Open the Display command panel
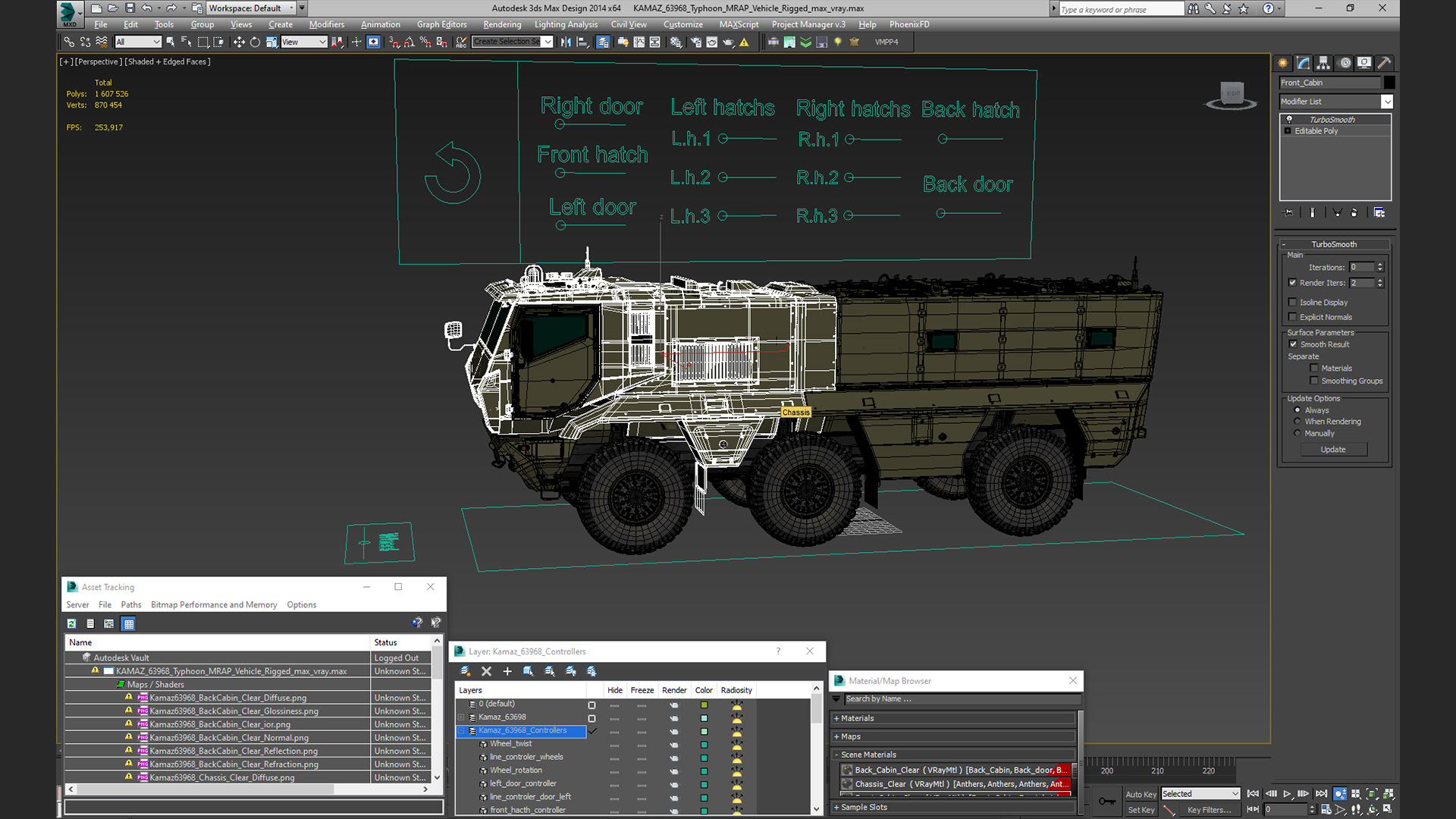The image size is (1456, 819). pos(1364,63)
